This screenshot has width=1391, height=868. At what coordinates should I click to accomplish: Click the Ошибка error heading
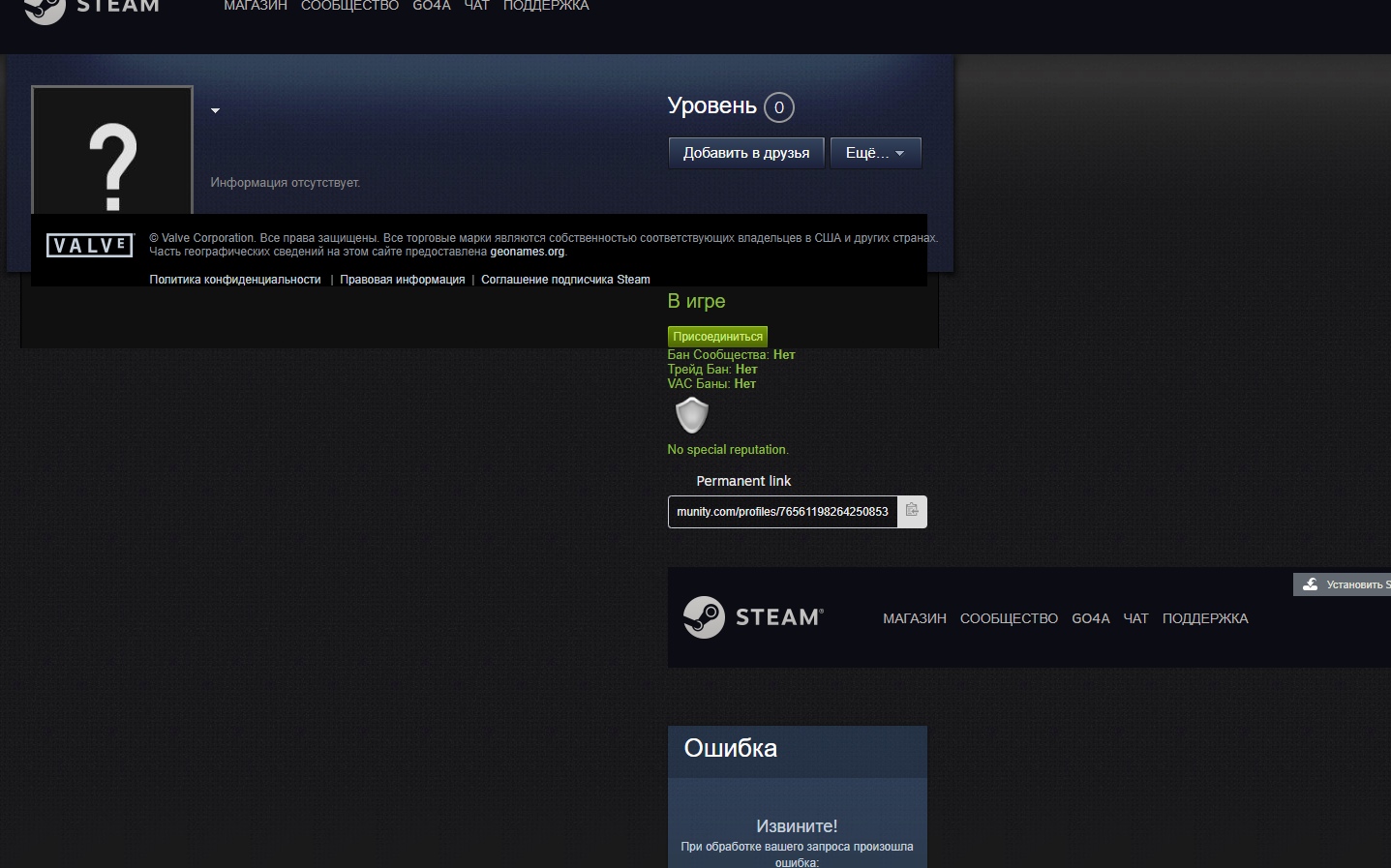(x=731, y=748)
